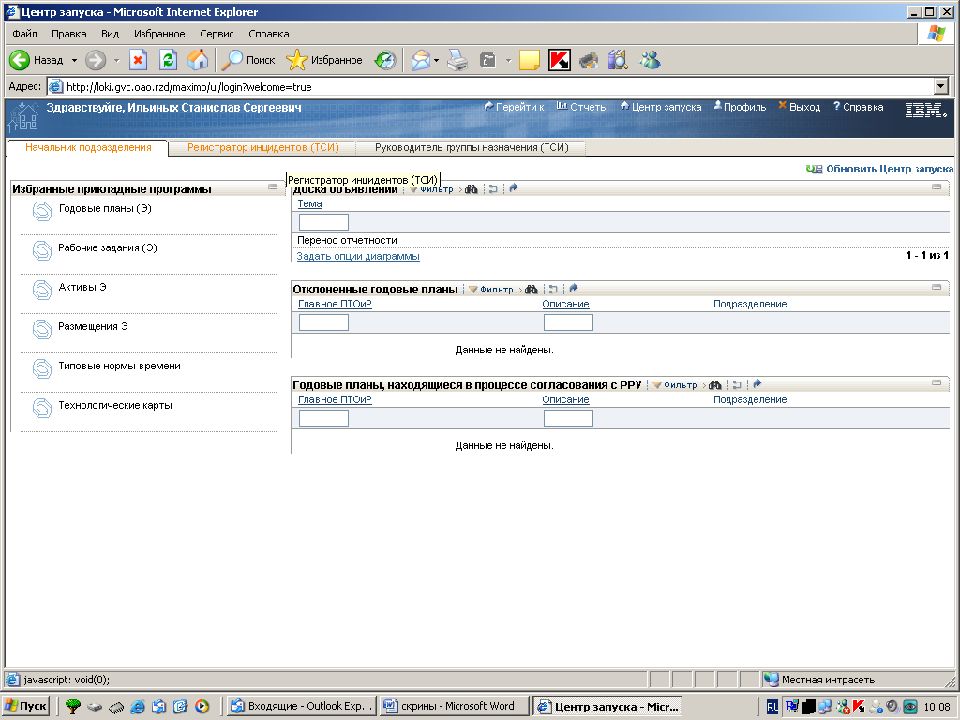Go to the IE Home page icon
Screen dimensions: 960x720
coord(197,60)
